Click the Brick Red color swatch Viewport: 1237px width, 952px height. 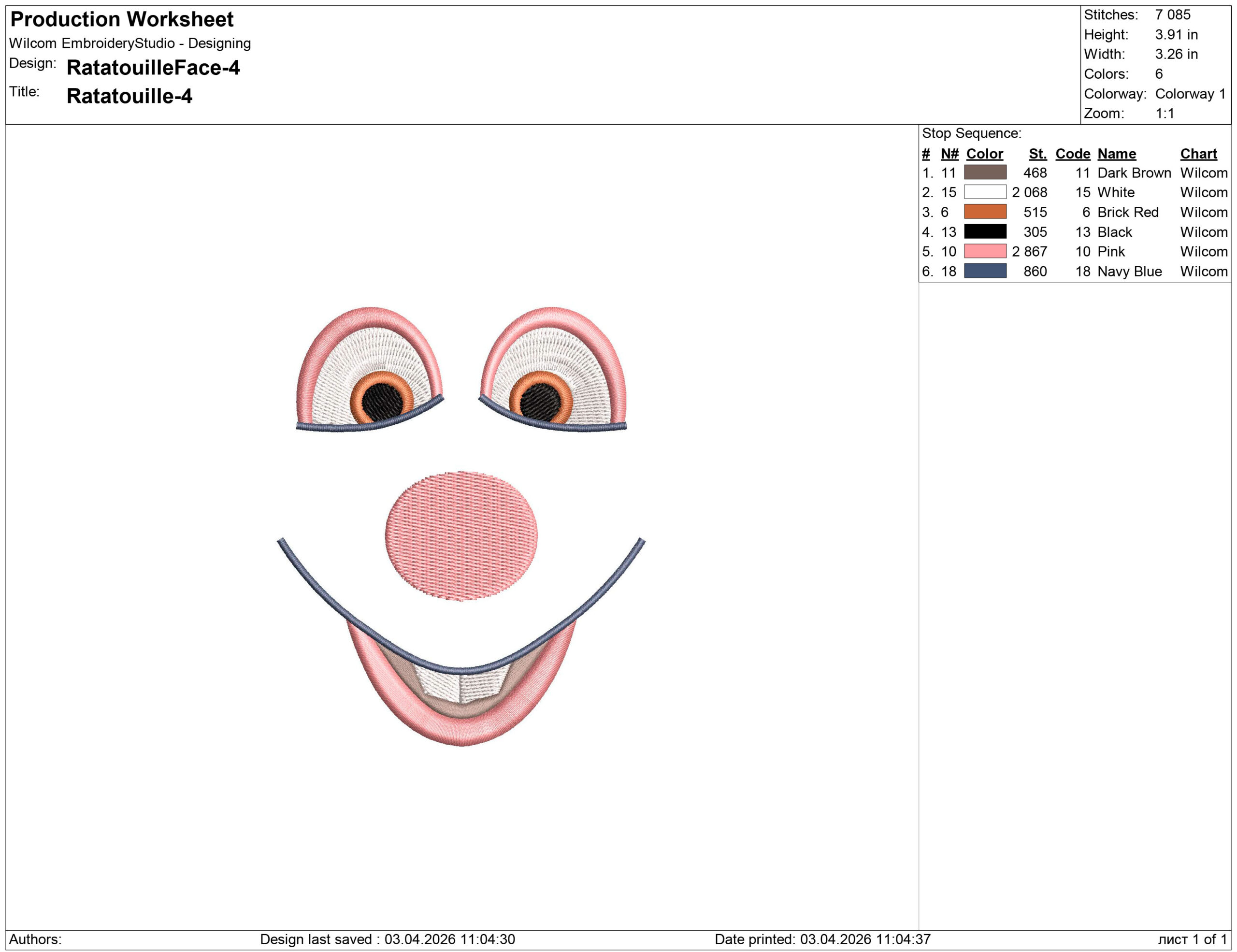point(985,212)
